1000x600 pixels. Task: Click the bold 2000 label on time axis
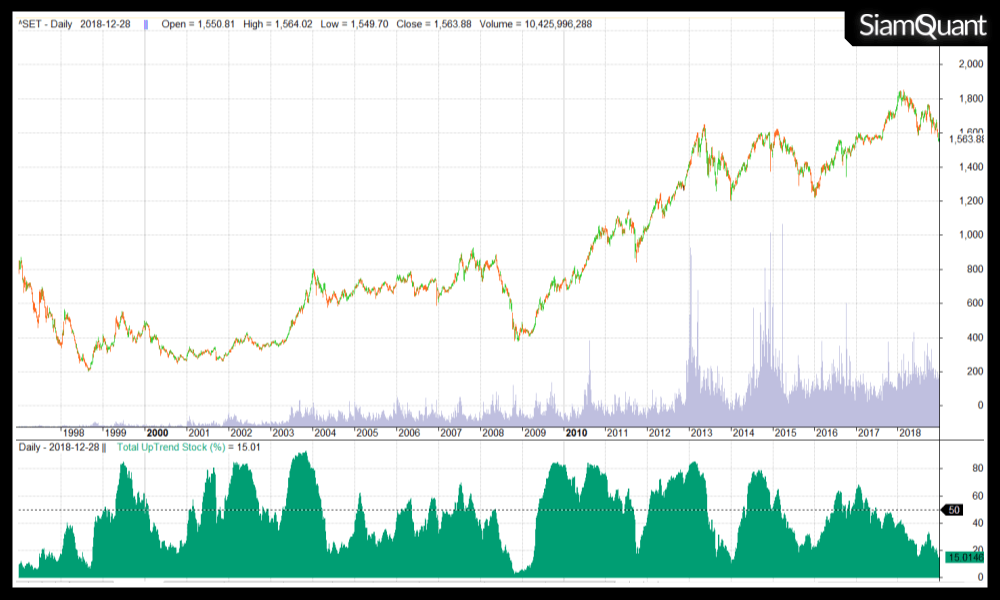coord(157,433)
